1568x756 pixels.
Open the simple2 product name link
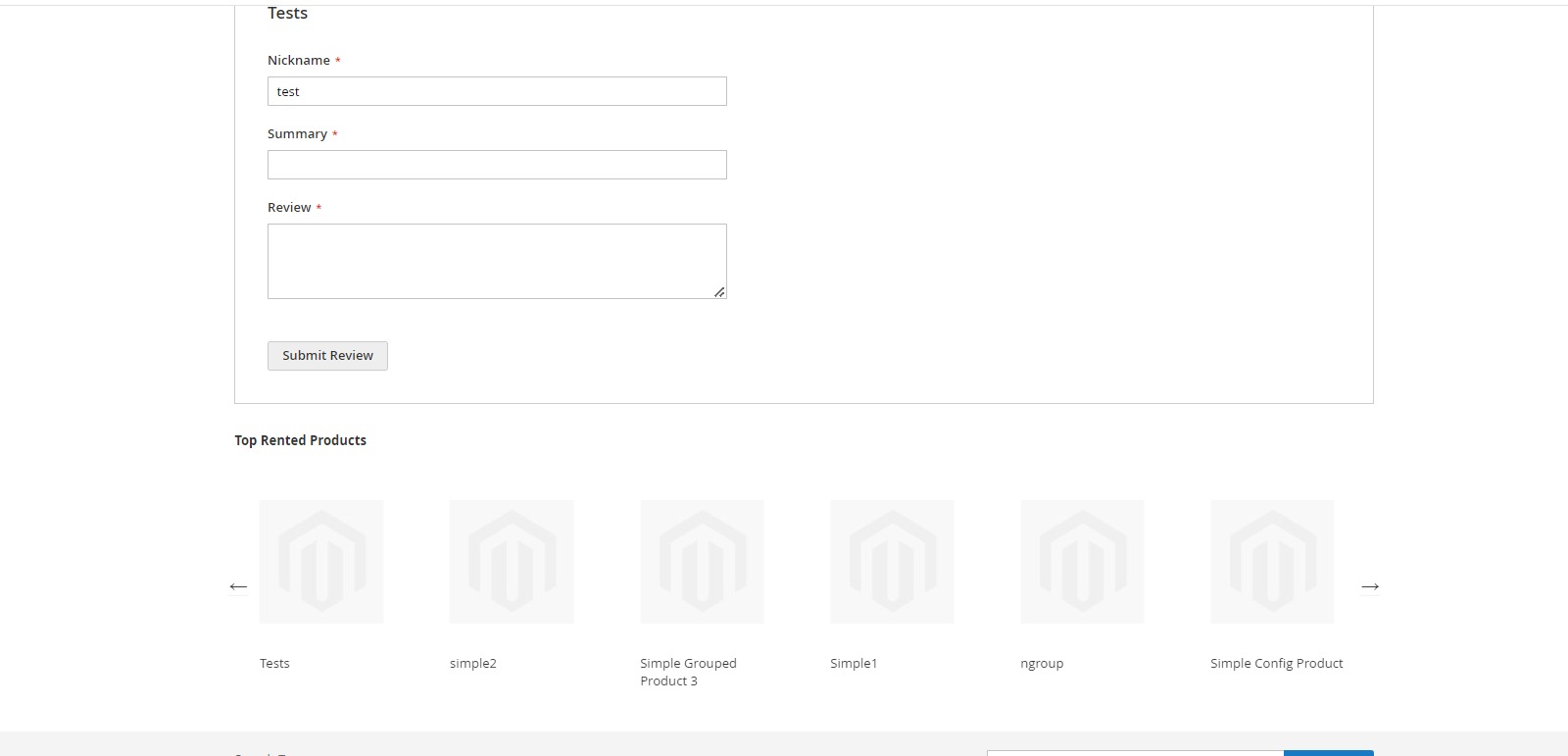(x=473, y=664)
